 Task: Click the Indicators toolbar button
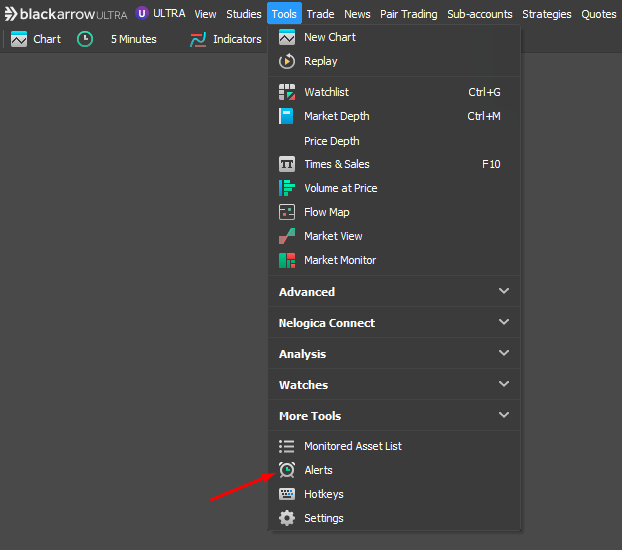point(226,39)
